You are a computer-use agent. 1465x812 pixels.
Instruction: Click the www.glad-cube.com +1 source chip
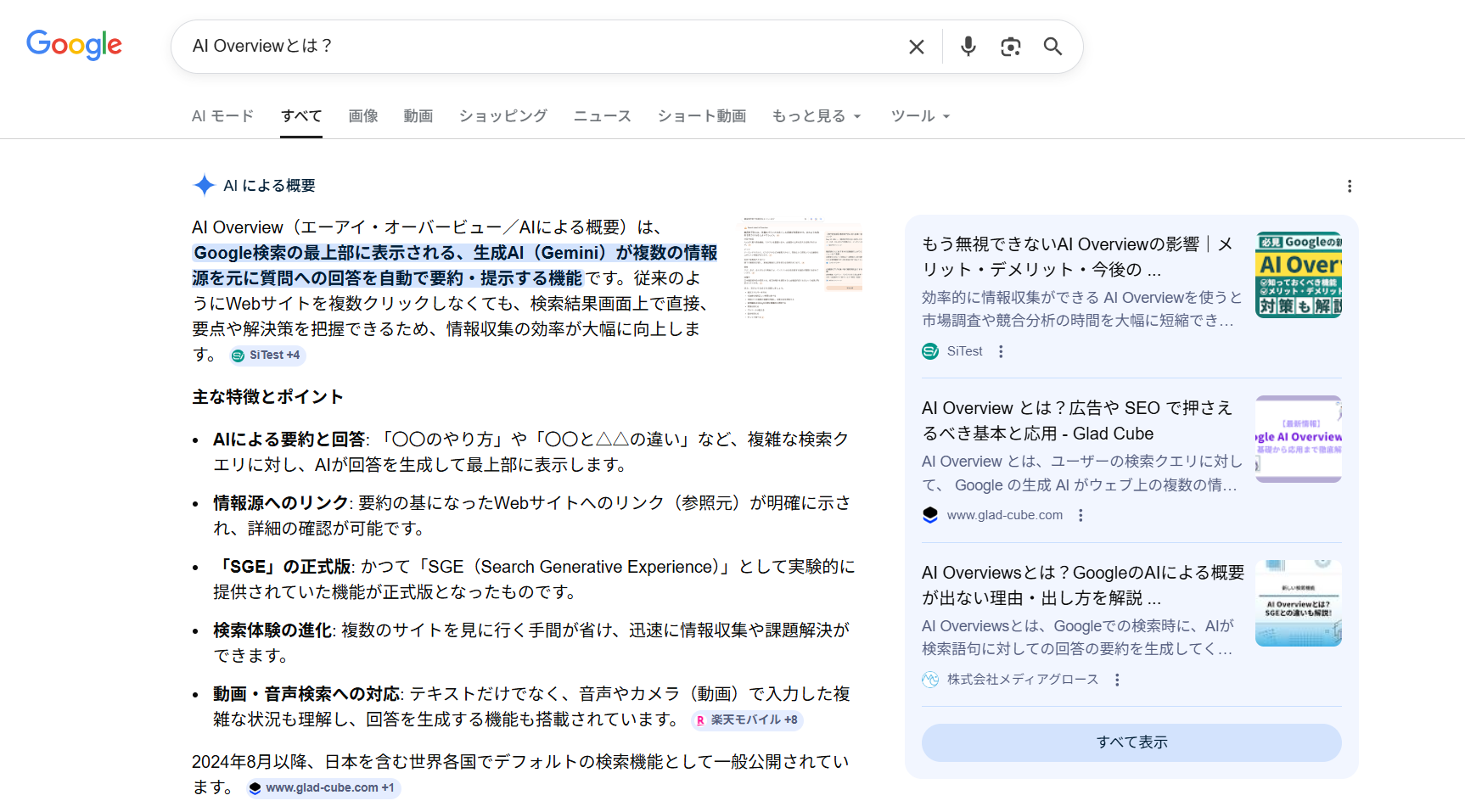pyautogui.click(x=323, y=788)
